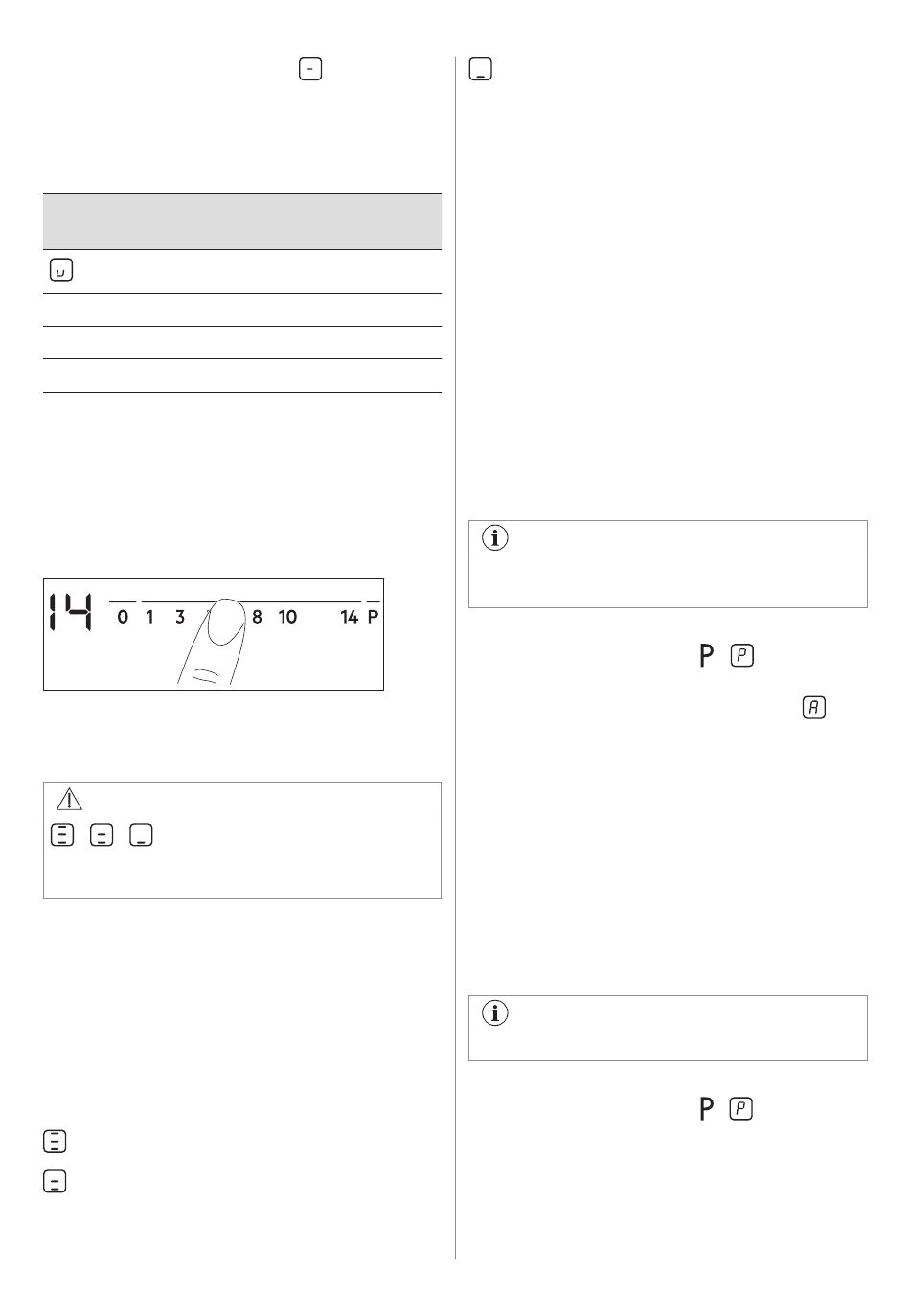Click the boxed lowercase u symbol in the table

[60, 271]
